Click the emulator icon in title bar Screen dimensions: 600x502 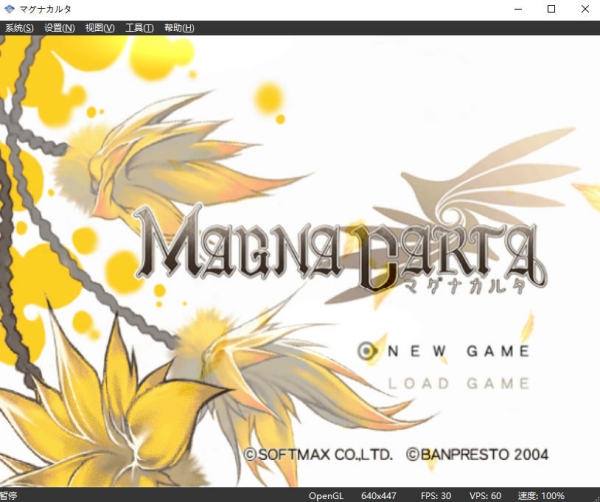(9, 9)
